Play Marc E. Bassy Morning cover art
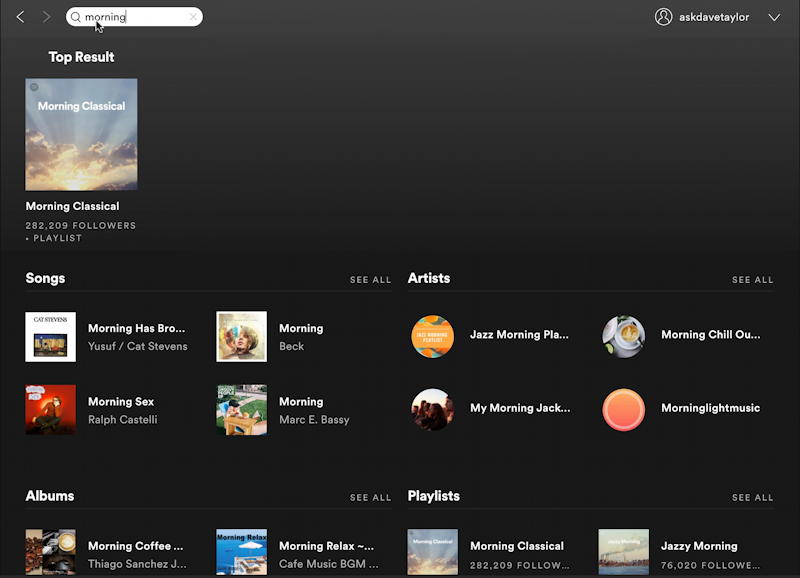The height and width of the screenshot is (578, 800). point(241,410)
